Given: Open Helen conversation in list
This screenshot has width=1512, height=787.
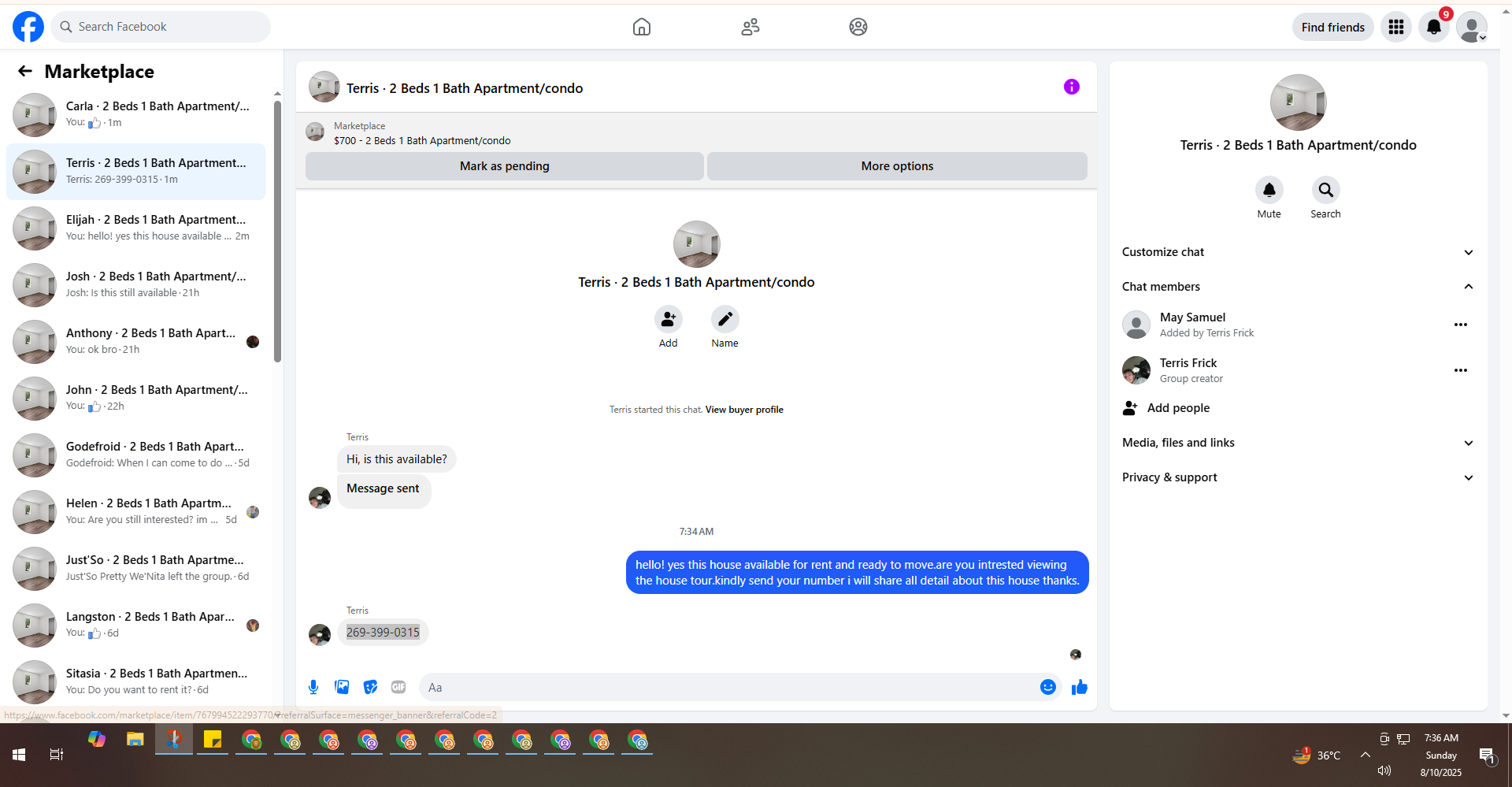Looking at the screenshot, I should [135, 512].
